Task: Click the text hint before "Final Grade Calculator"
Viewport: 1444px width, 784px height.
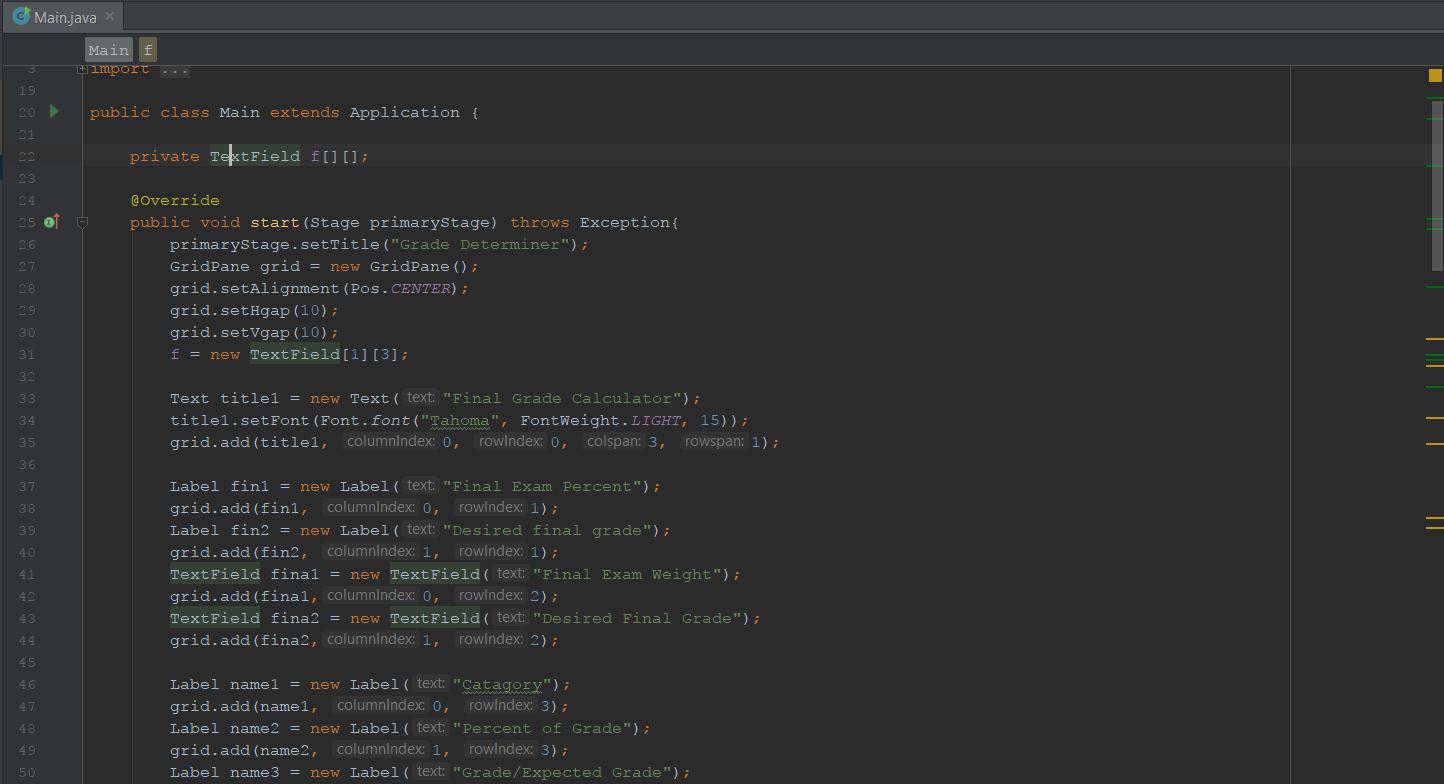Action: click(421, 398)
